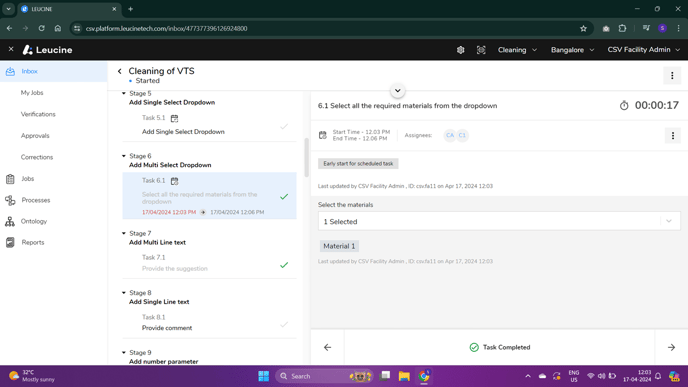Select Task 8.1 Provide comment
688x387 pixels.
(209, 322)
